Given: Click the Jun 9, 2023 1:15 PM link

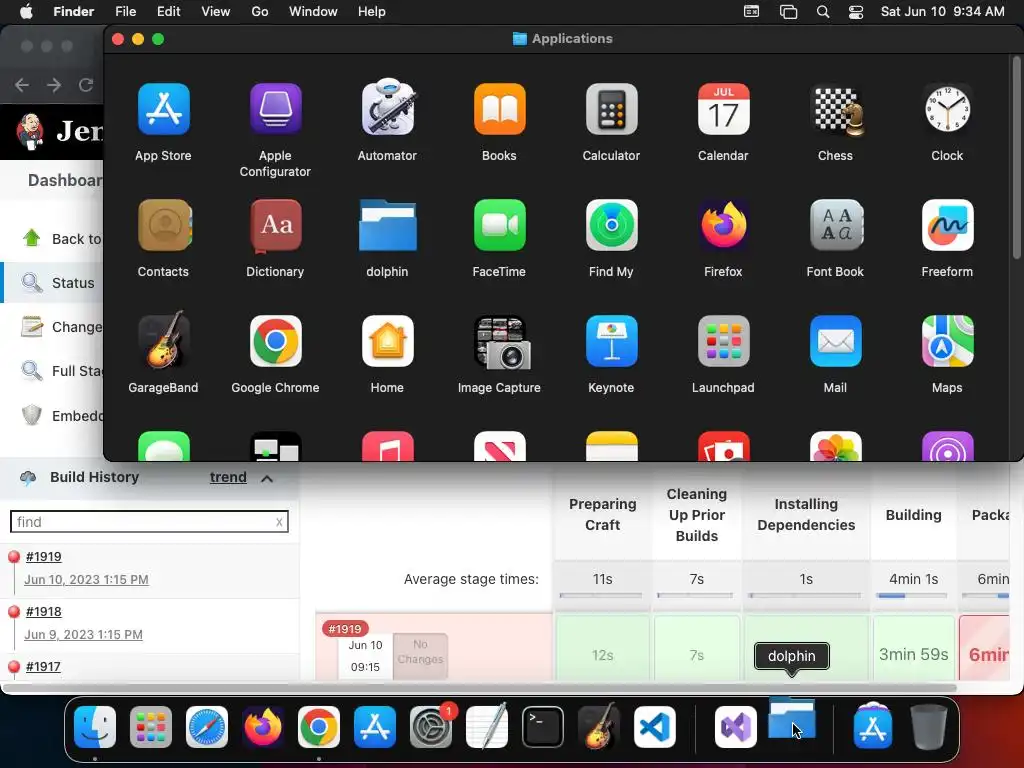Looking at the screenshot, I should pyautogui.click(x=84, y=634).
